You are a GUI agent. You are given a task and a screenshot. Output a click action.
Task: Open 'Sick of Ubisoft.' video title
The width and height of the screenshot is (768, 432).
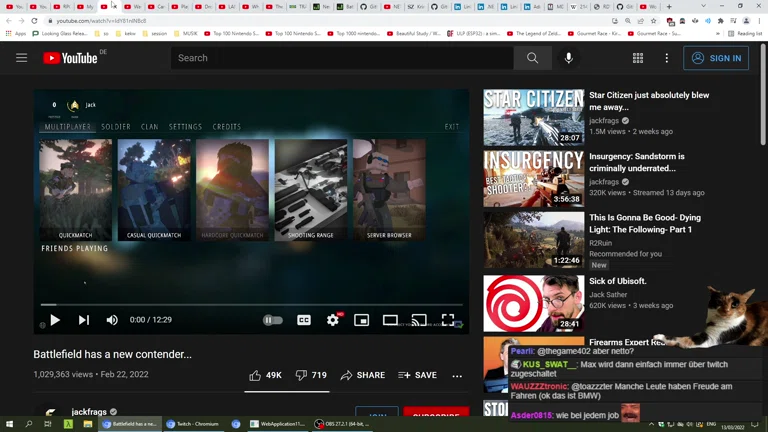[x=618, y=281]
